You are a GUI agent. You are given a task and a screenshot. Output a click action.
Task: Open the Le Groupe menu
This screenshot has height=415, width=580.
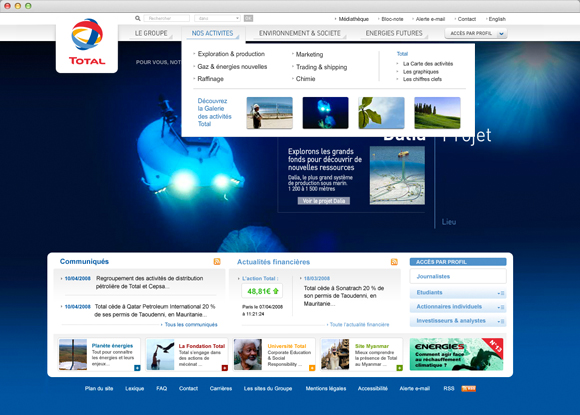coord(151,33)
